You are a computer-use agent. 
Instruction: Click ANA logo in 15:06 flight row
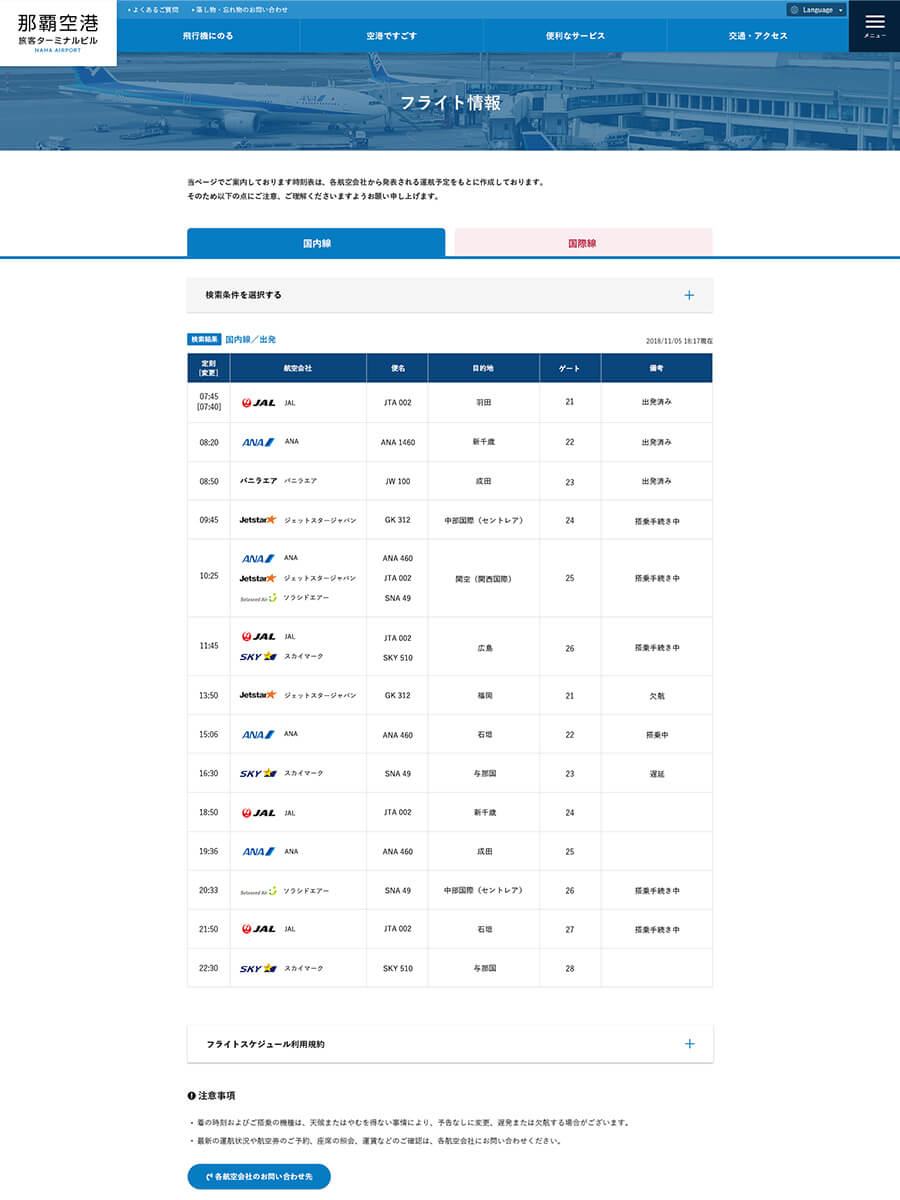[258, 734]
